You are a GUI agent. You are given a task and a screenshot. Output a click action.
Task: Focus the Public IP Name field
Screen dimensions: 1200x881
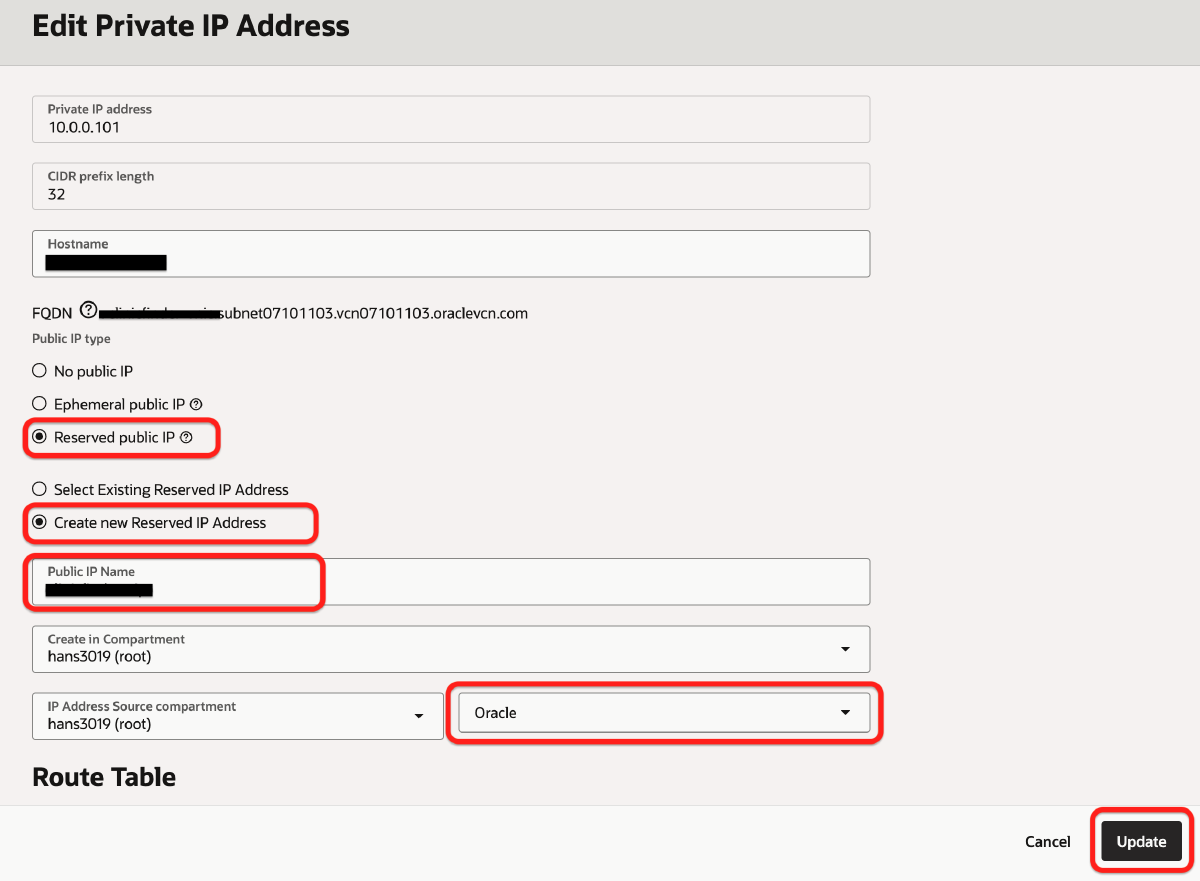point(451,582)
